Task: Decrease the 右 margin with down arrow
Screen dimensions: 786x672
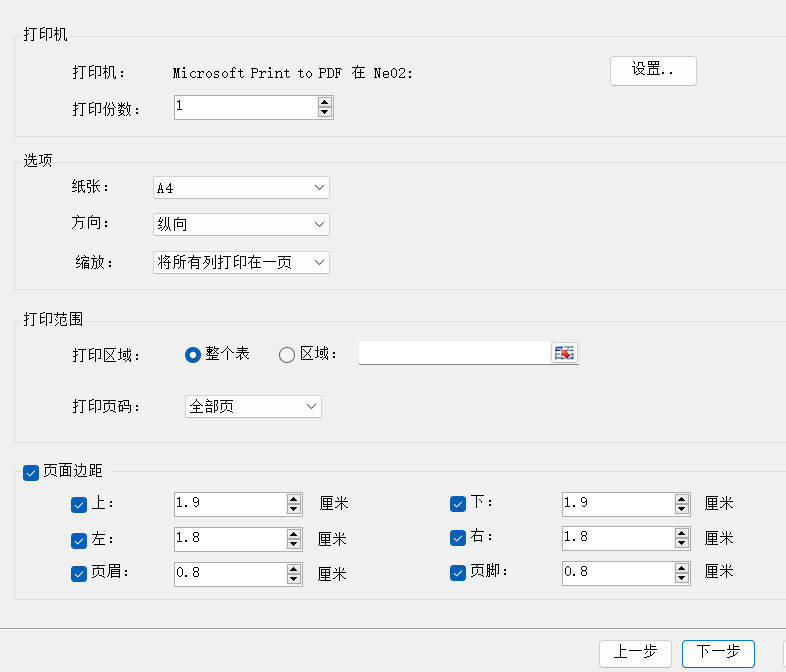Action: click(x=683, y=544)
